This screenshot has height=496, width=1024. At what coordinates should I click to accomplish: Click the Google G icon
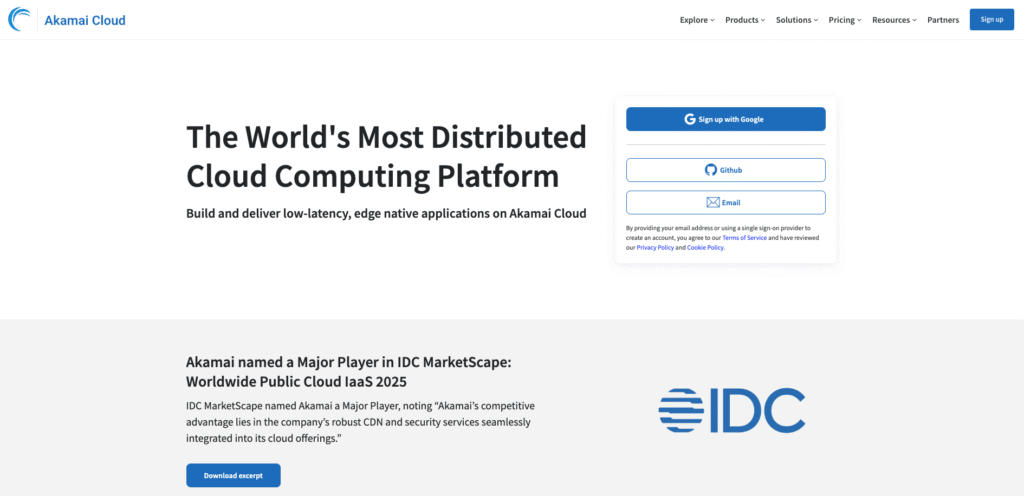pyautogui.click(x=690, y=119)
